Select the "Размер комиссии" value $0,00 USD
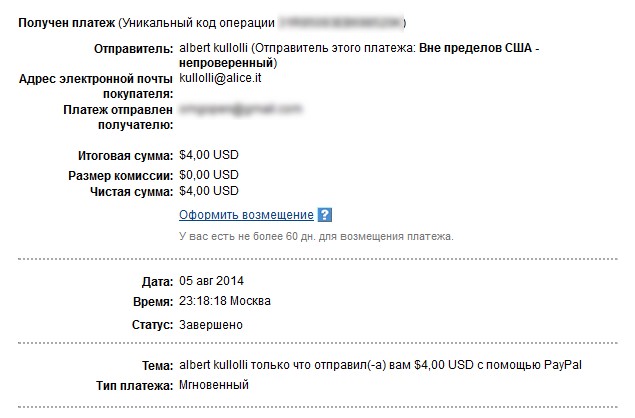Screen dimensions: 635x418 click(x=209, y=176)
